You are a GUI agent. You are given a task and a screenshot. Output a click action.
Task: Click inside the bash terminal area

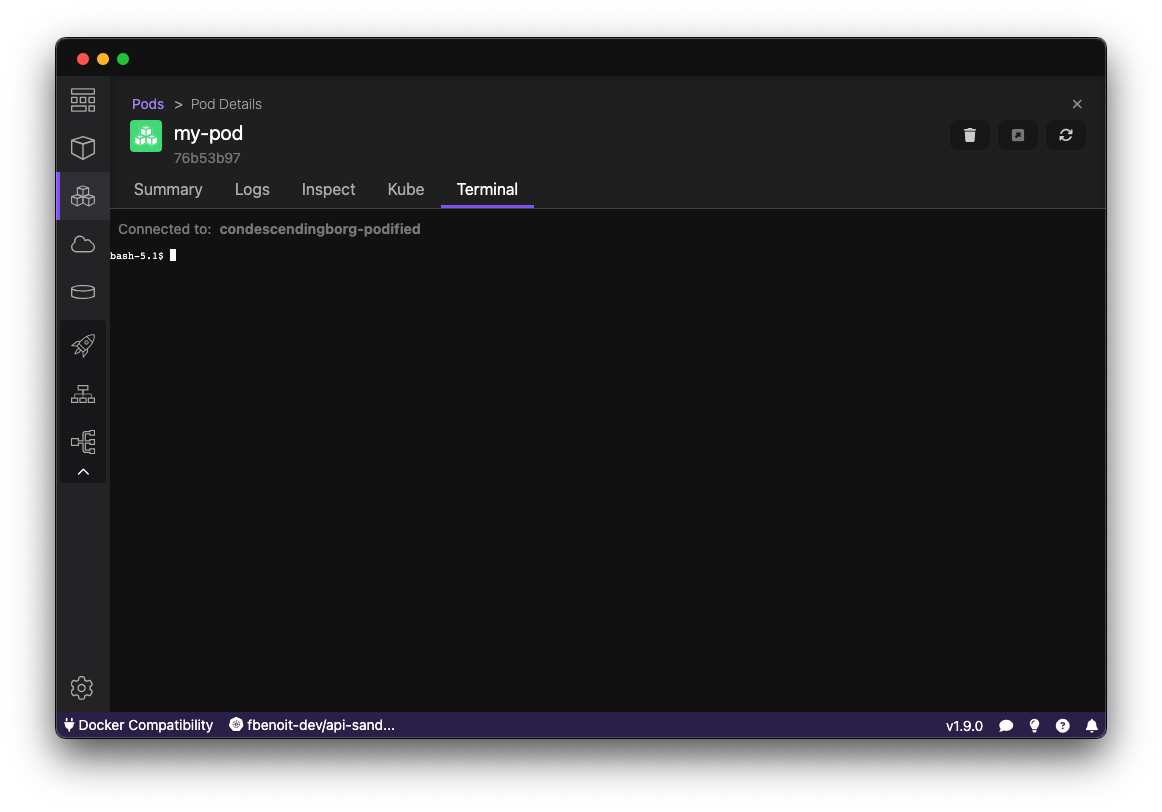600,450
